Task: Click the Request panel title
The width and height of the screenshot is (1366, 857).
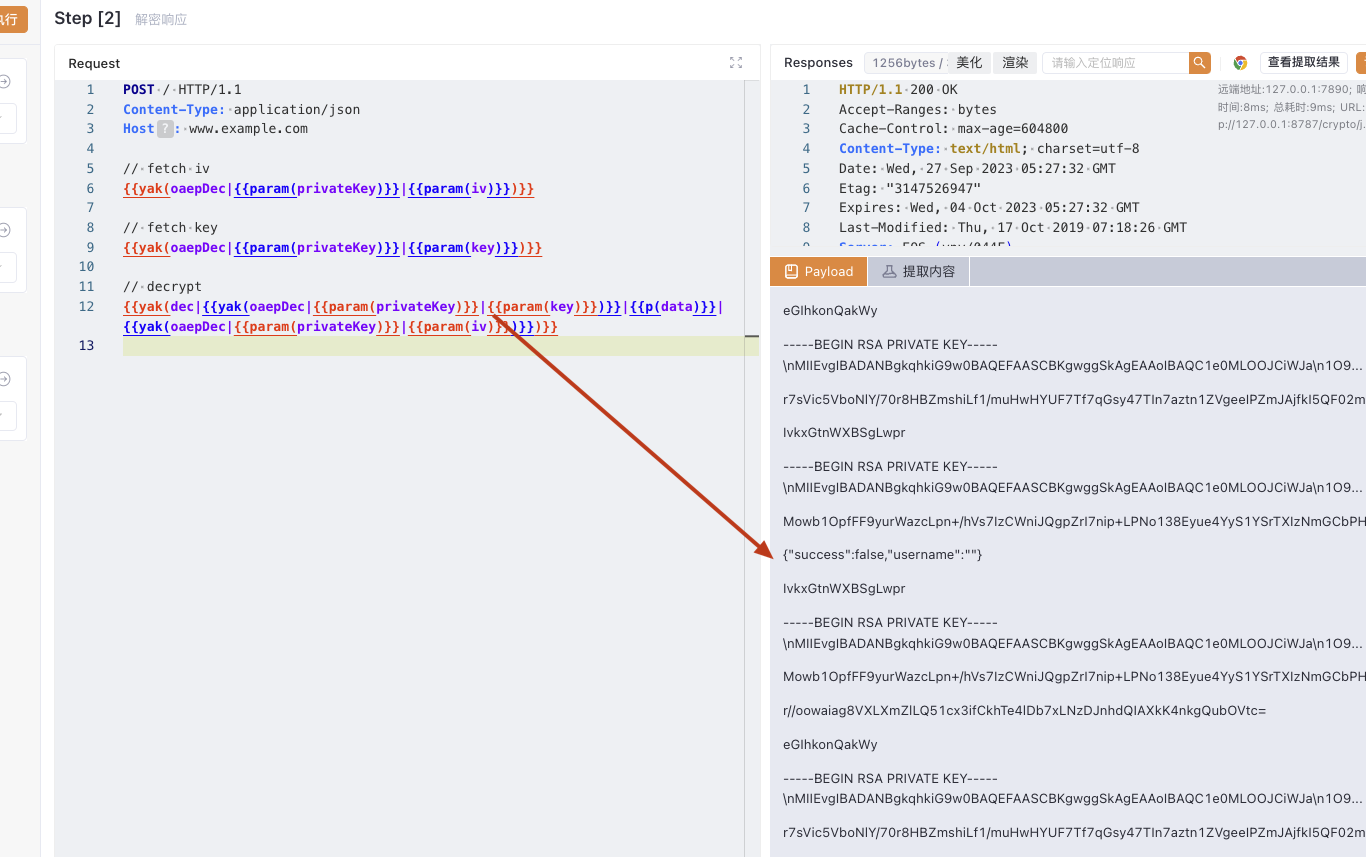Action: pyautogui.click(x=94, y=63)
